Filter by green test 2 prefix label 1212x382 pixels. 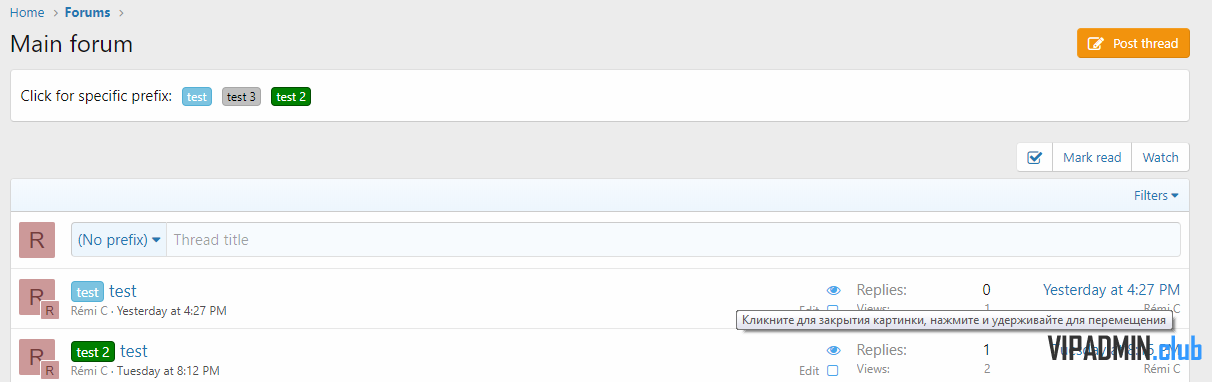(291, 97)
